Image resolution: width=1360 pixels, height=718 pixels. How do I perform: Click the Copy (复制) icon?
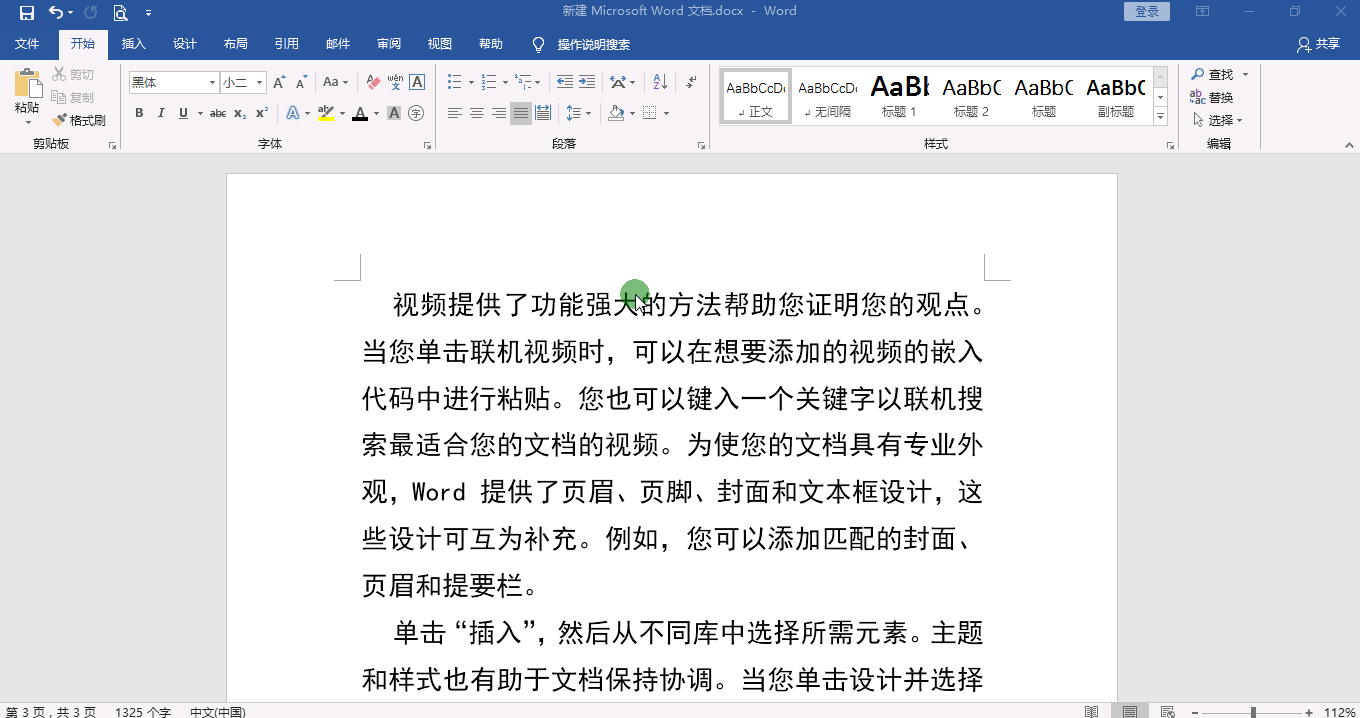[59, 98]
